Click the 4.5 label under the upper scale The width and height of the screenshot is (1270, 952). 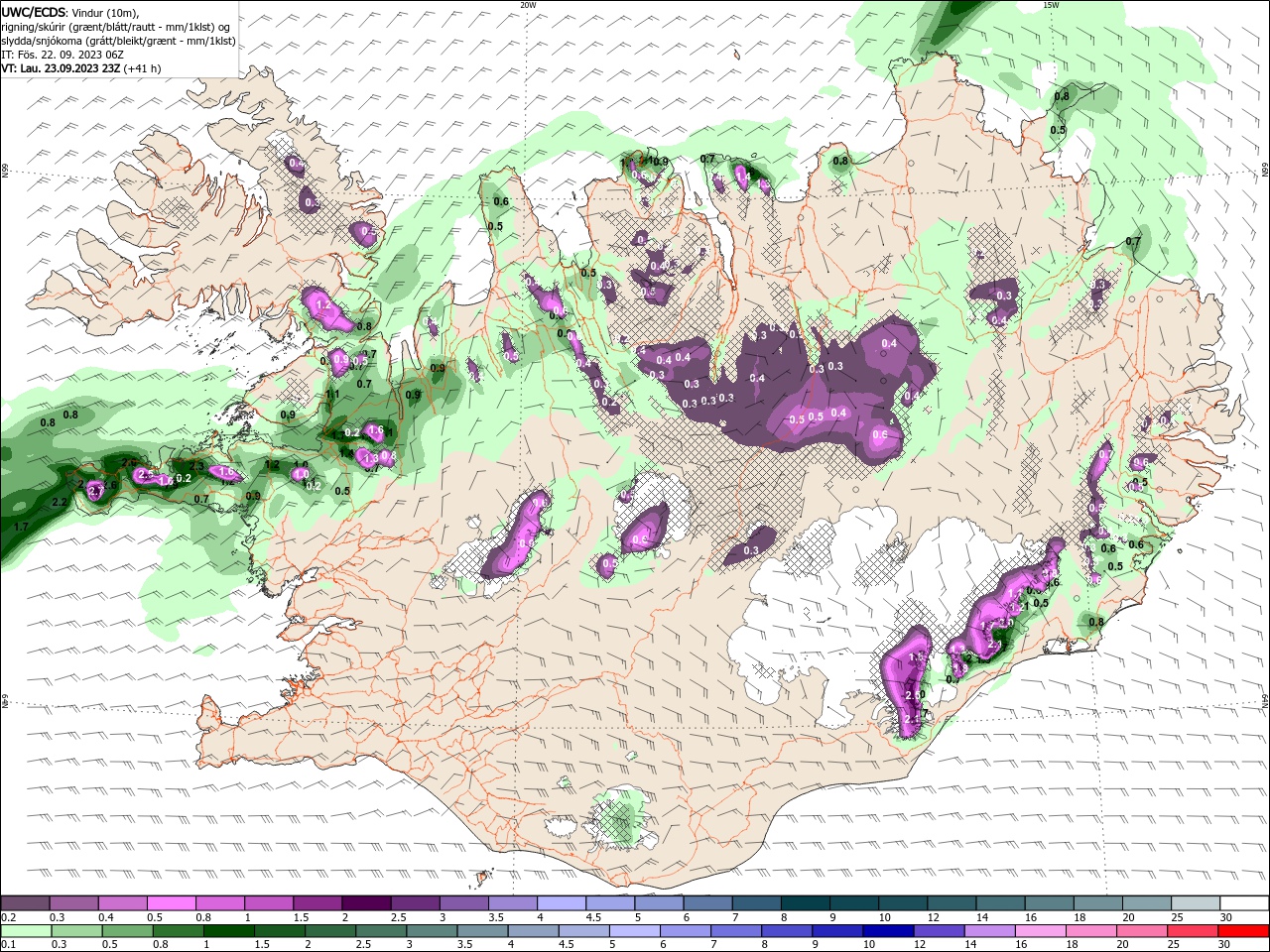coord(593,917)
